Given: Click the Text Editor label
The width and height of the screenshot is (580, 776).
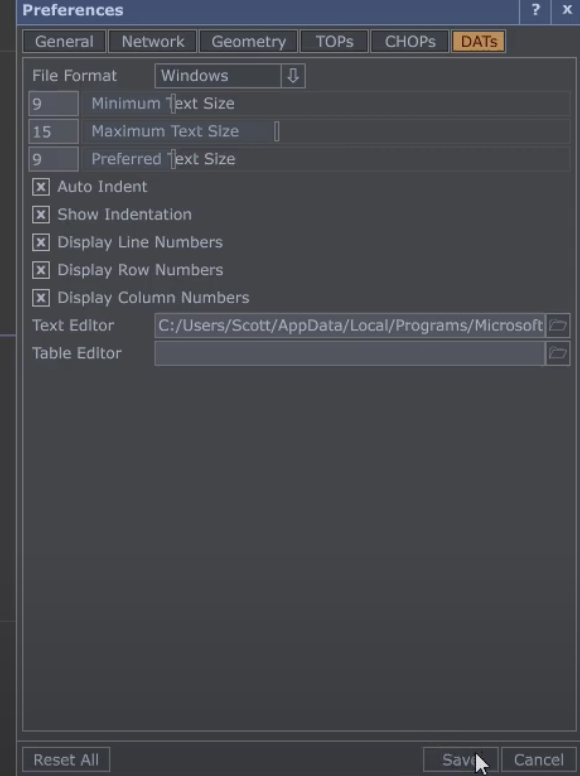Looking at the screenshot, I should pos(73,326).
